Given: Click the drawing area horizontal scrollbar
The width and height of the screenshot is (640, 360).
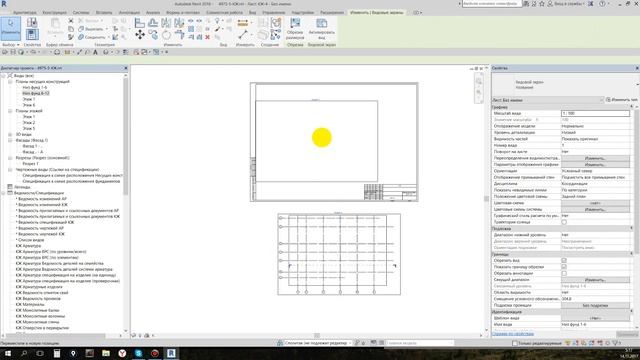Looking at the screenshot, I should coord(317,336).
